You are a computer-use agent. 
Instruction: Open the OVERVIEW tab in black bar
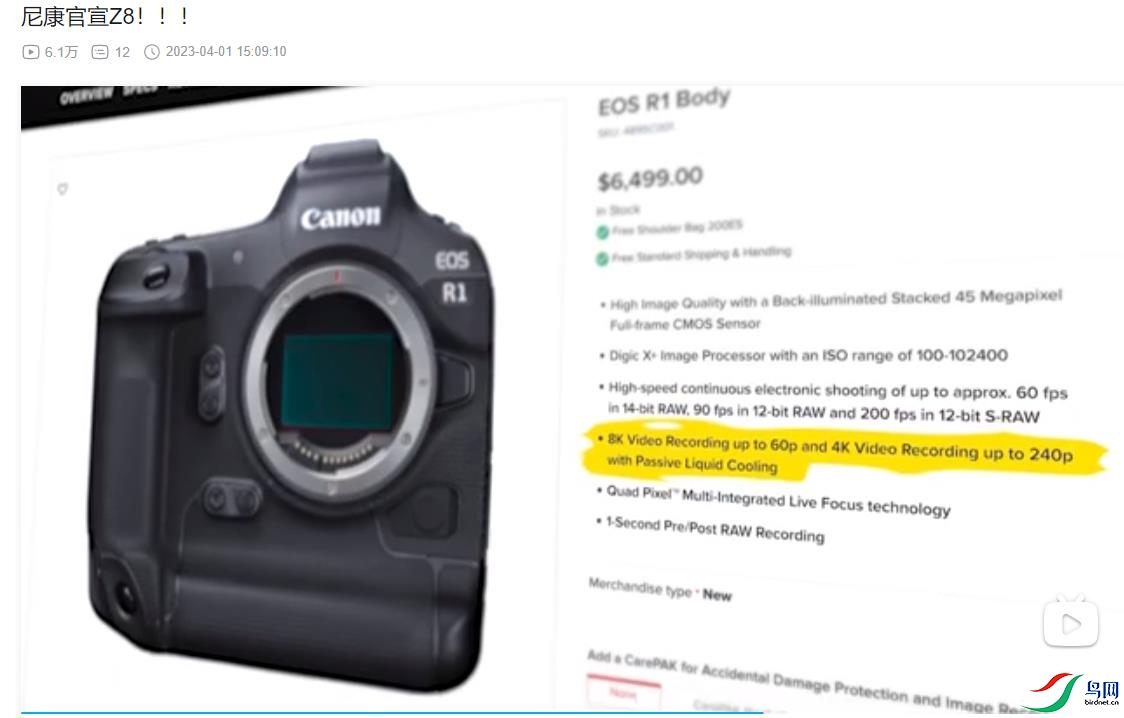coord(86,95)
